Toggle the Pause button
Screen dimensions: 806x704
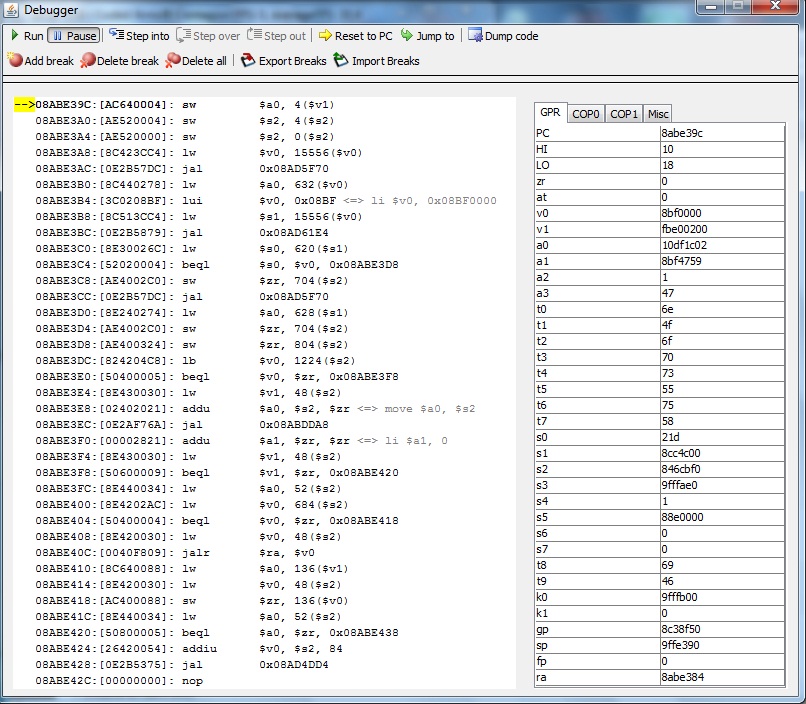tap(73, 36)
